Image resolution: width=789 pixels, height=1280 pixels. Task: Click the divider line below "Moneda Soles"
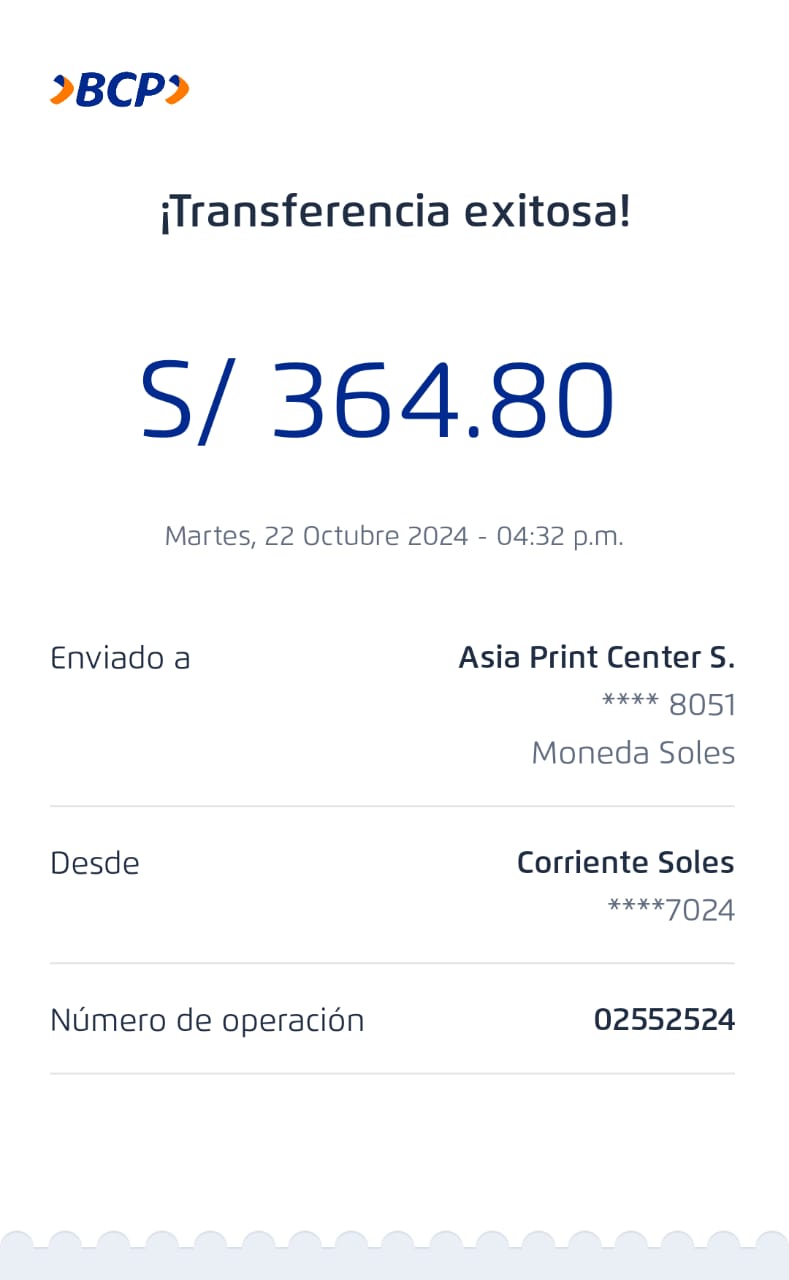coord(392,806)
